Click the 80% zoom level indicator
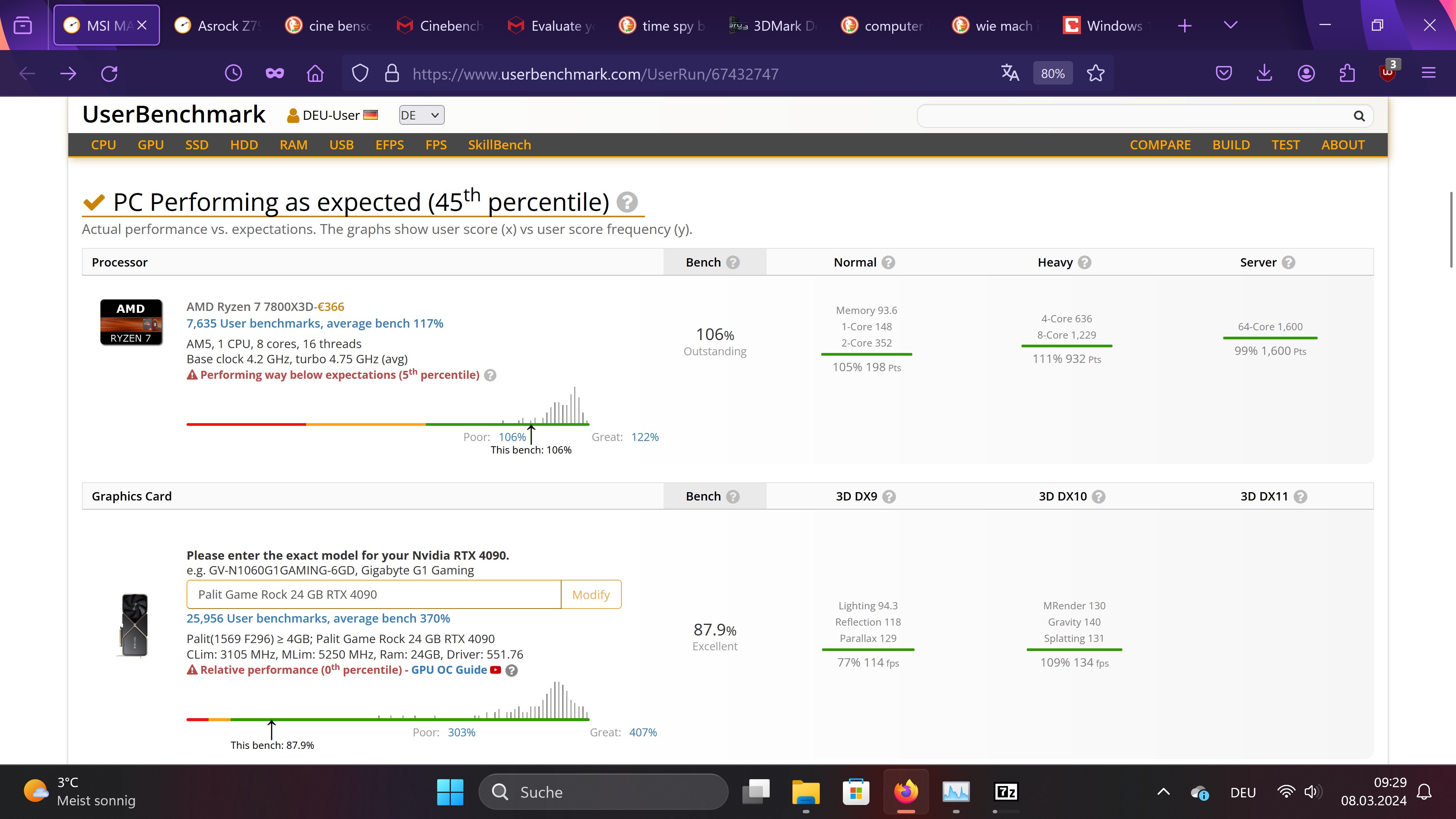The image size is (1456, 819). click(1053, 74)
